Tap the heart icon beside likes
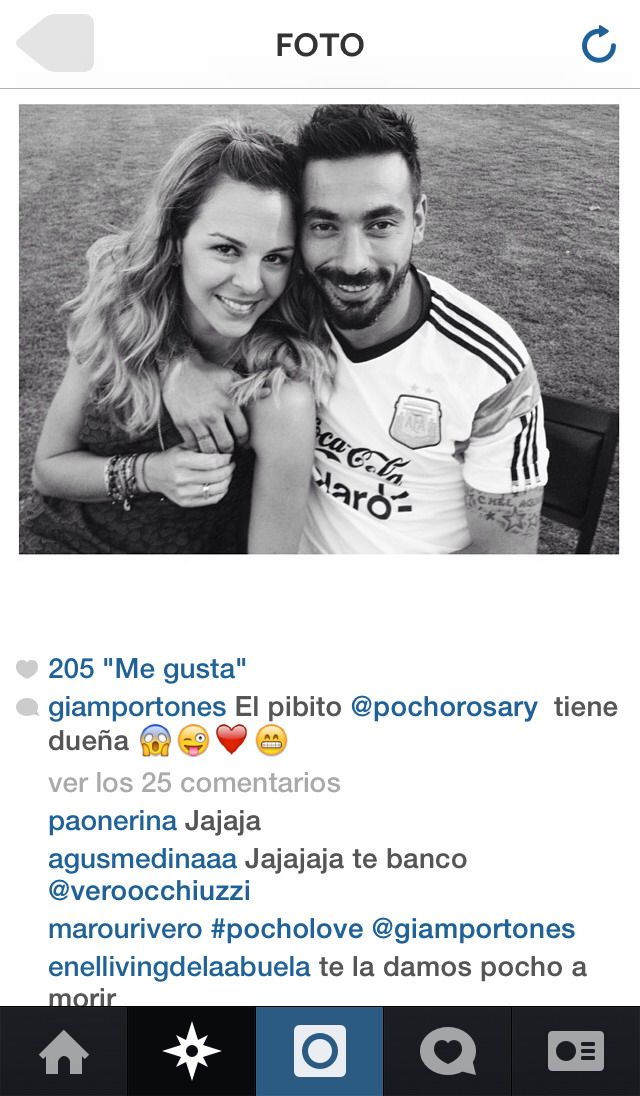This screenshot has height=1096, width=640. pos(27,670)
